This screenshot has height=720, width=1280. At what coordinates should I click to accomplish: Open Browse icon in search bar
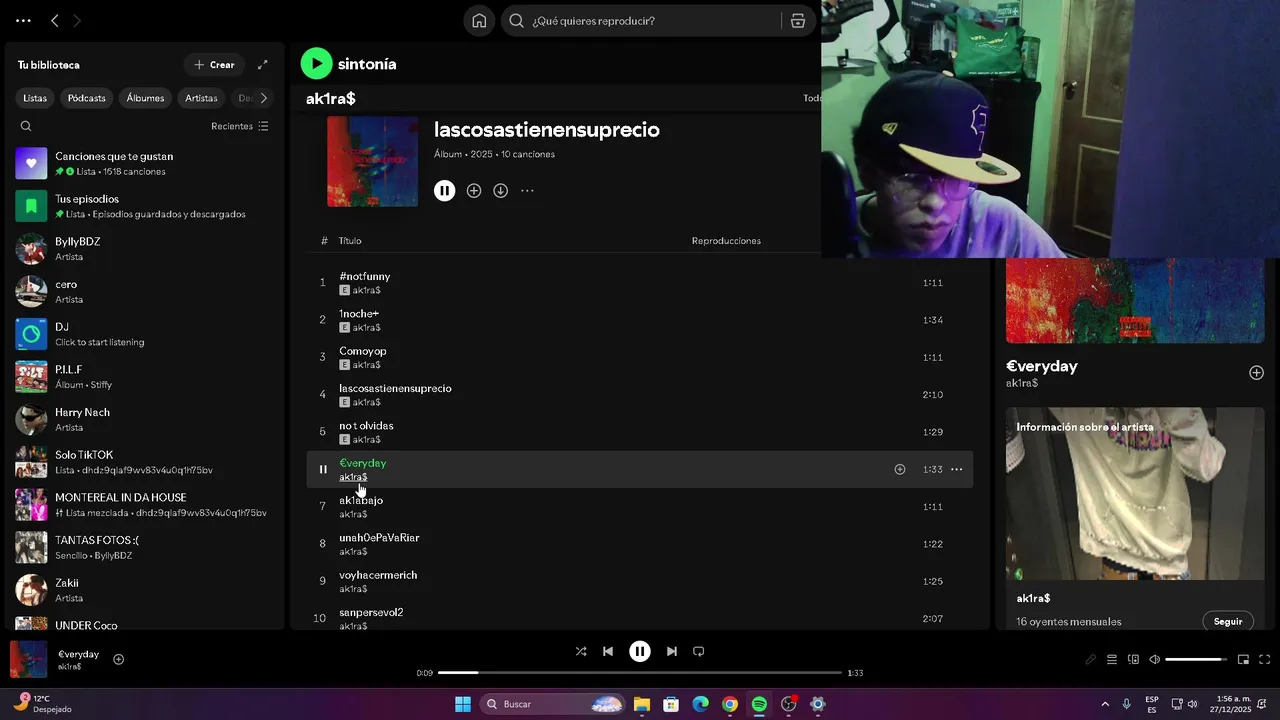(798, 21)
